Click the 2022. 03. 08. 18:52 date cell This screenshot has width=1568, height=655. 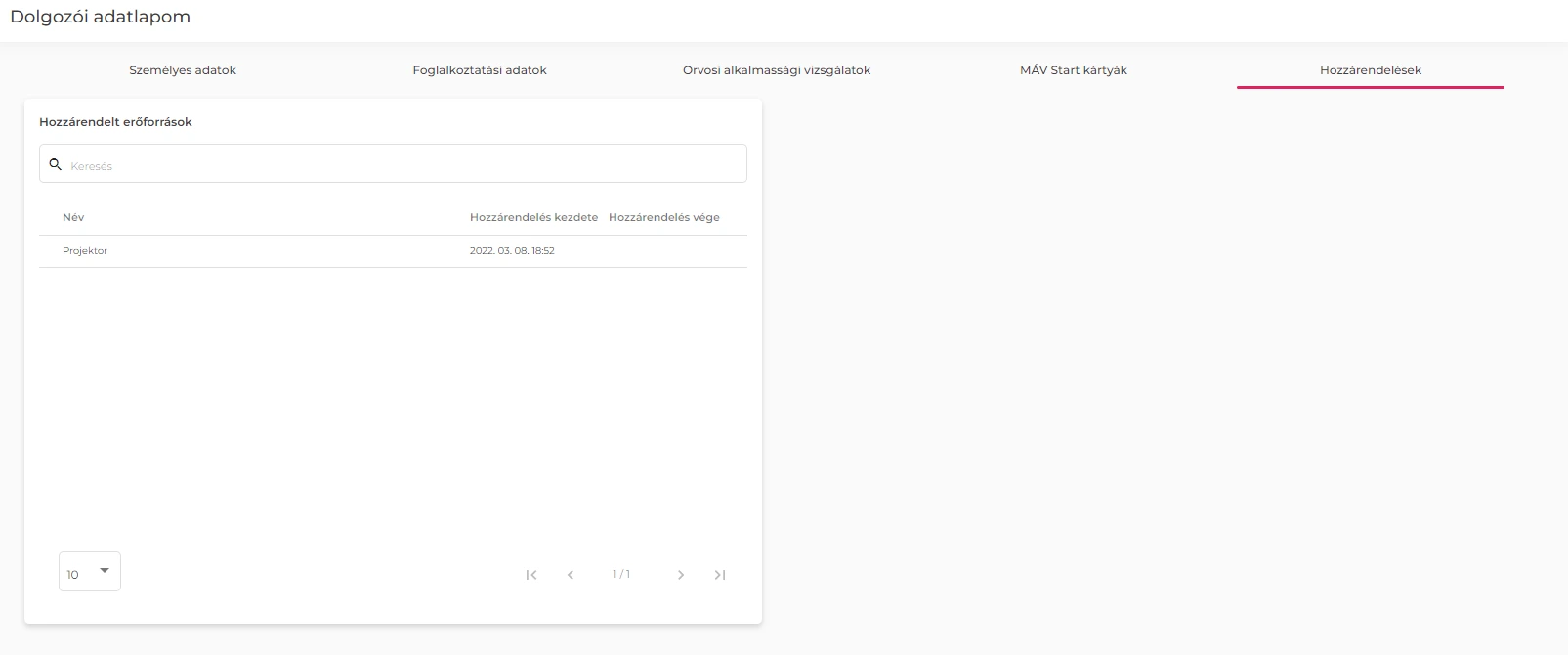pyautogui.click(x=512, y=251)
